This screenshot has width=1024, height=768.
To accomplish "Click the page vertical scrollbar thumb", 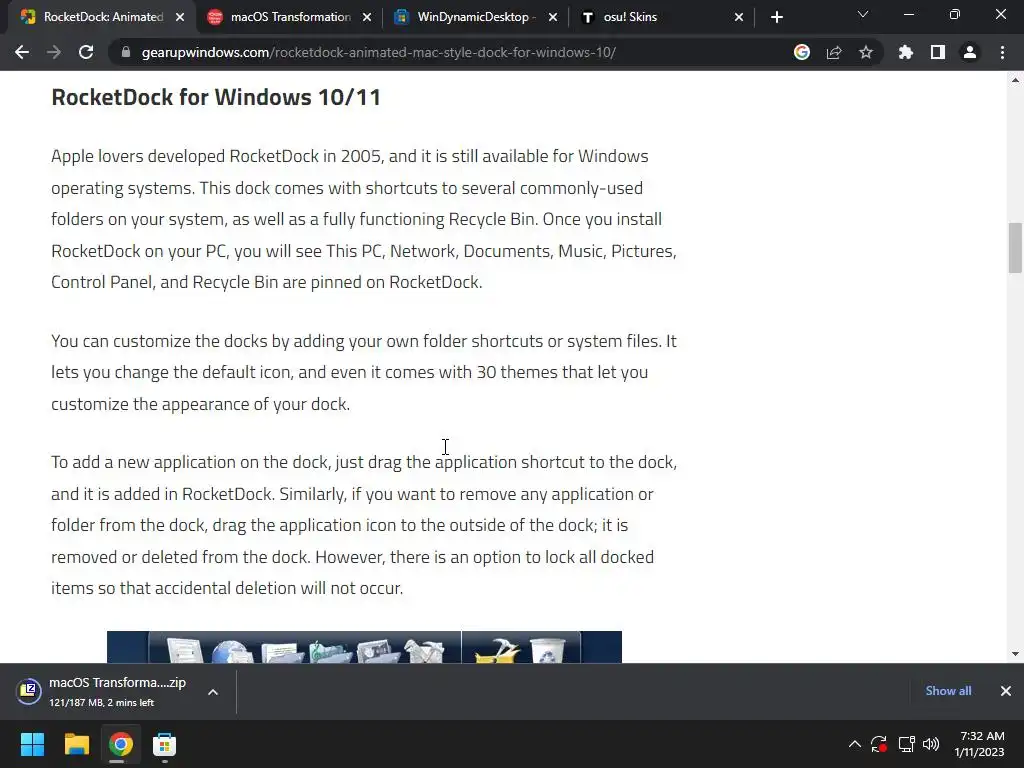I will 1015,248.
